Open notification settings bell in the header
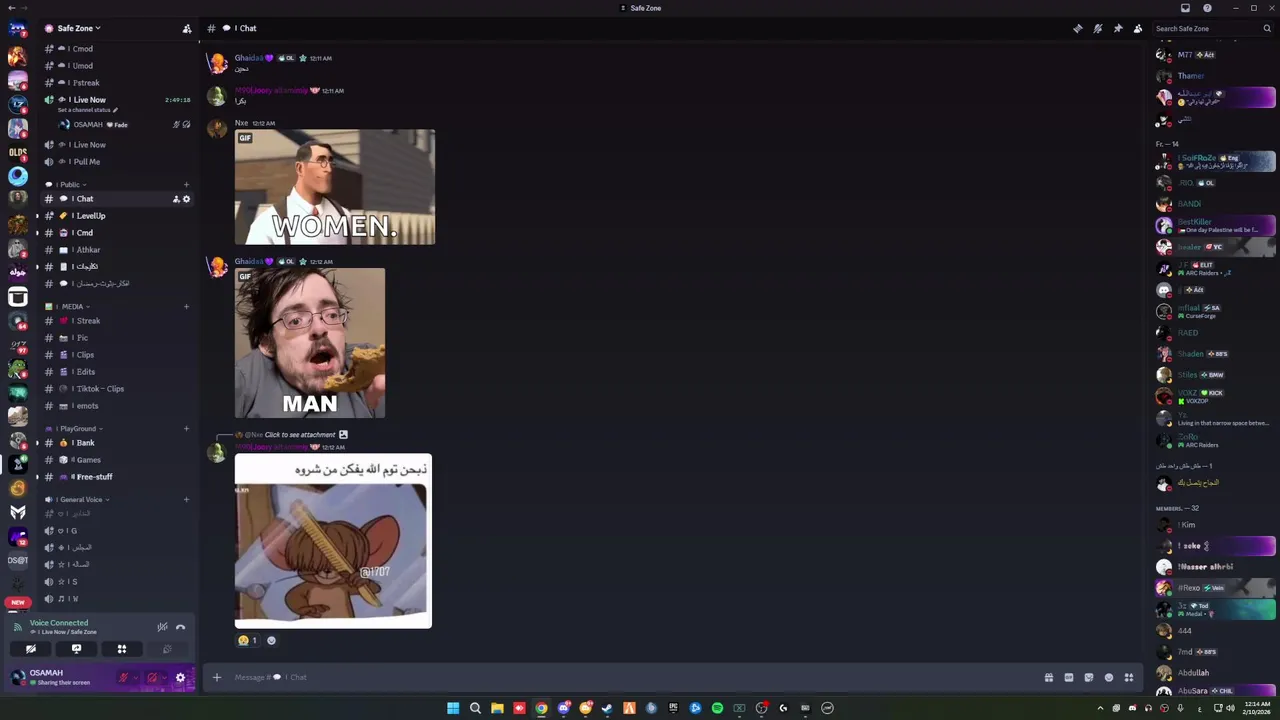Image resolution: width=1280 pixels, height=720 pixels. 1097,28
